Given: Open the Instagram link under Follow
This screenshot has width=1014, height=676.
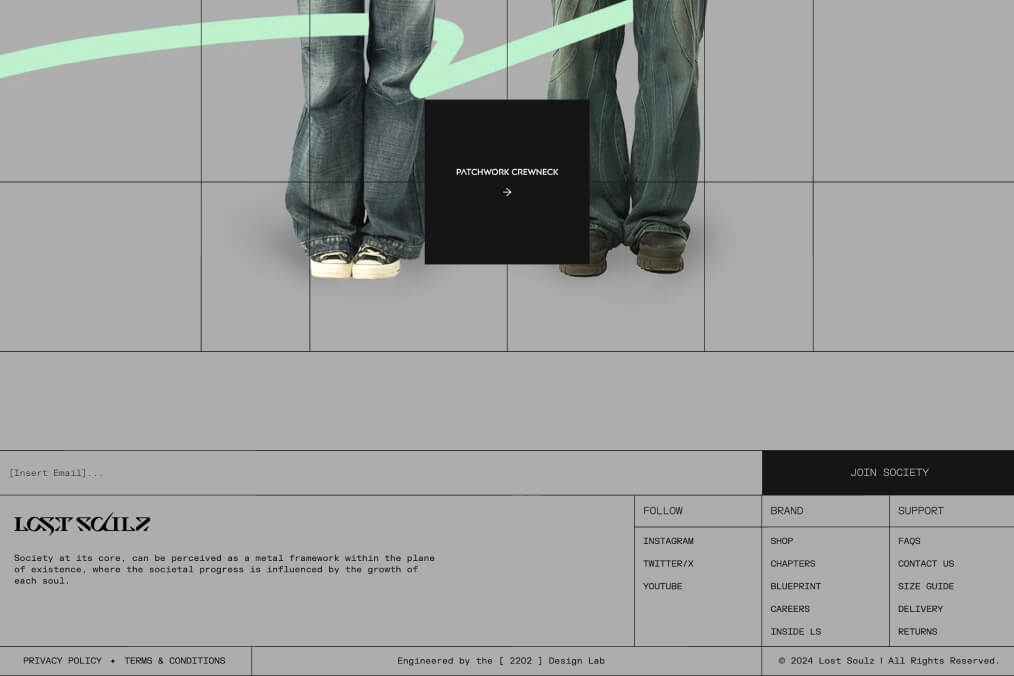Looking at the screenshot, I should click(668, 540).
